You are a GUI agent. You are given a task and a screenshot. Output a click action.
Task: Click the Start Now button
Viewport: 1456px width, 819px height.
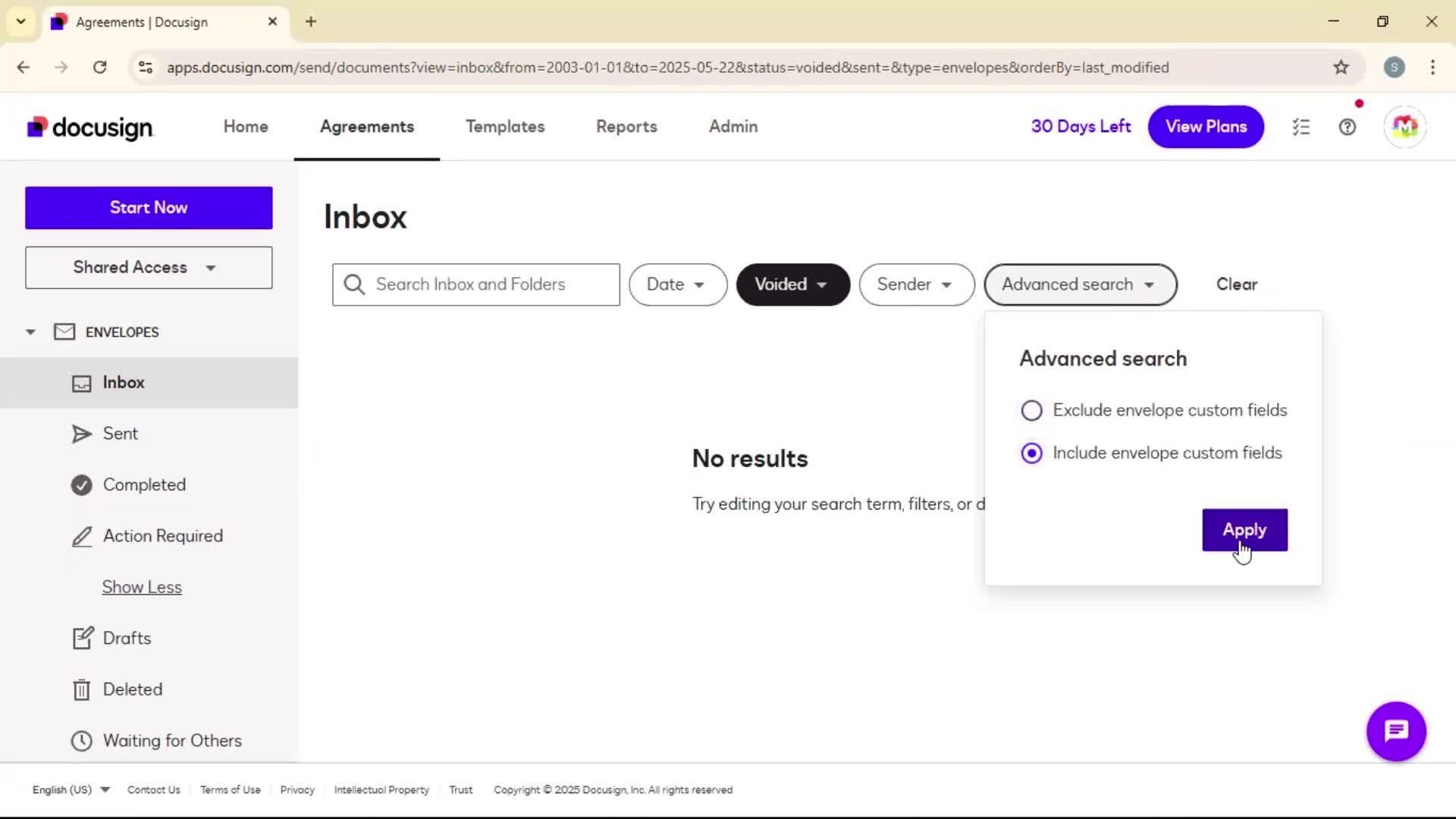point(149,208)
